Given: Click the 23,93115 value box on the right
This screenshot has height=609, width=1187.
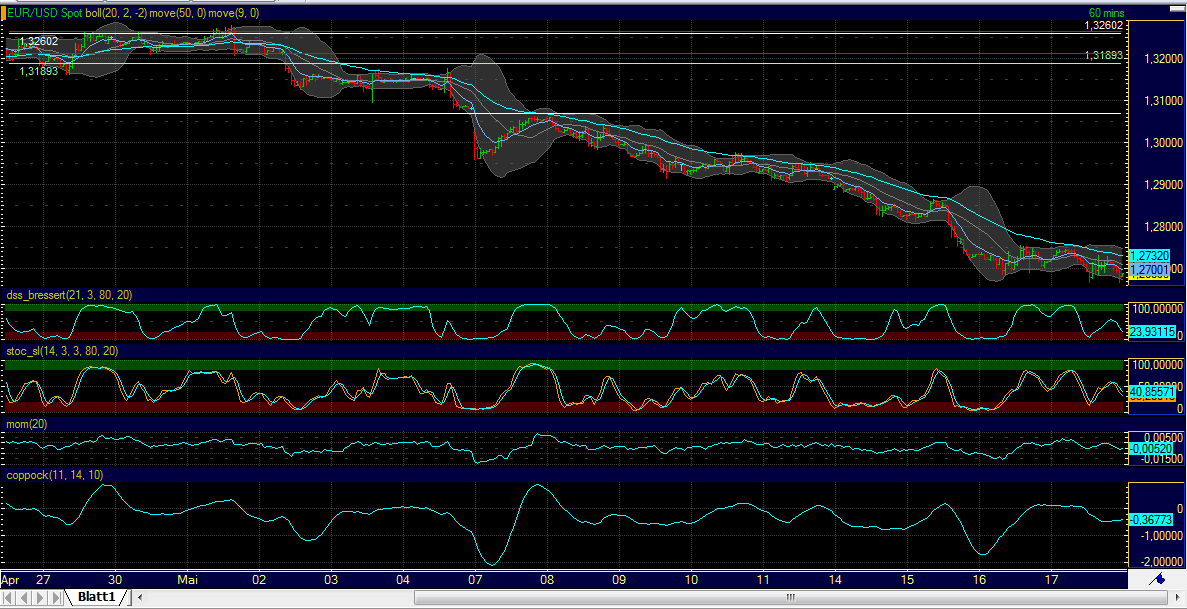Looking at the screenshot, I should pos(1150,331).
